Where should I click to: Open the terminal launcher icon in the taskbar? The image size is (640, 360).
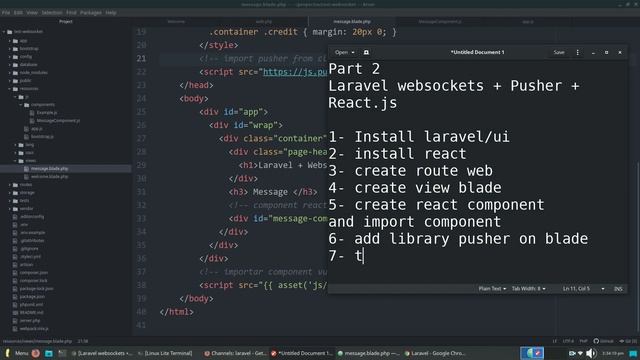[62, 353]
